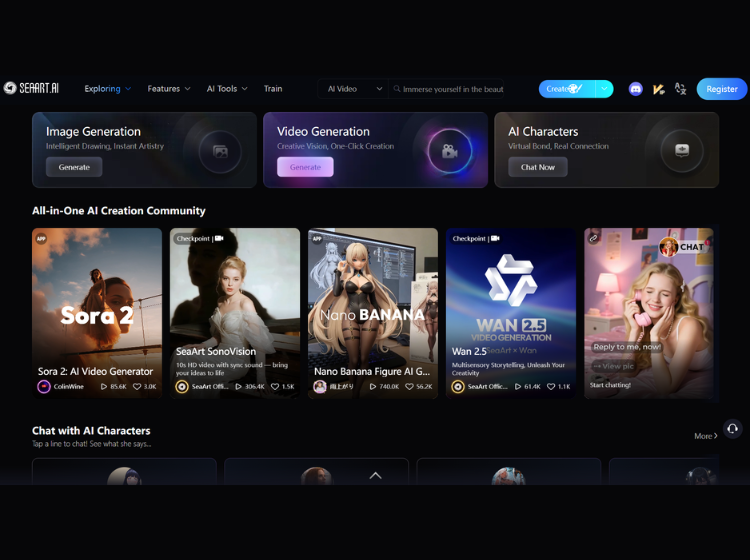Open the AI Video search type dropdown
750x560 pixels.
click(355, 89)
